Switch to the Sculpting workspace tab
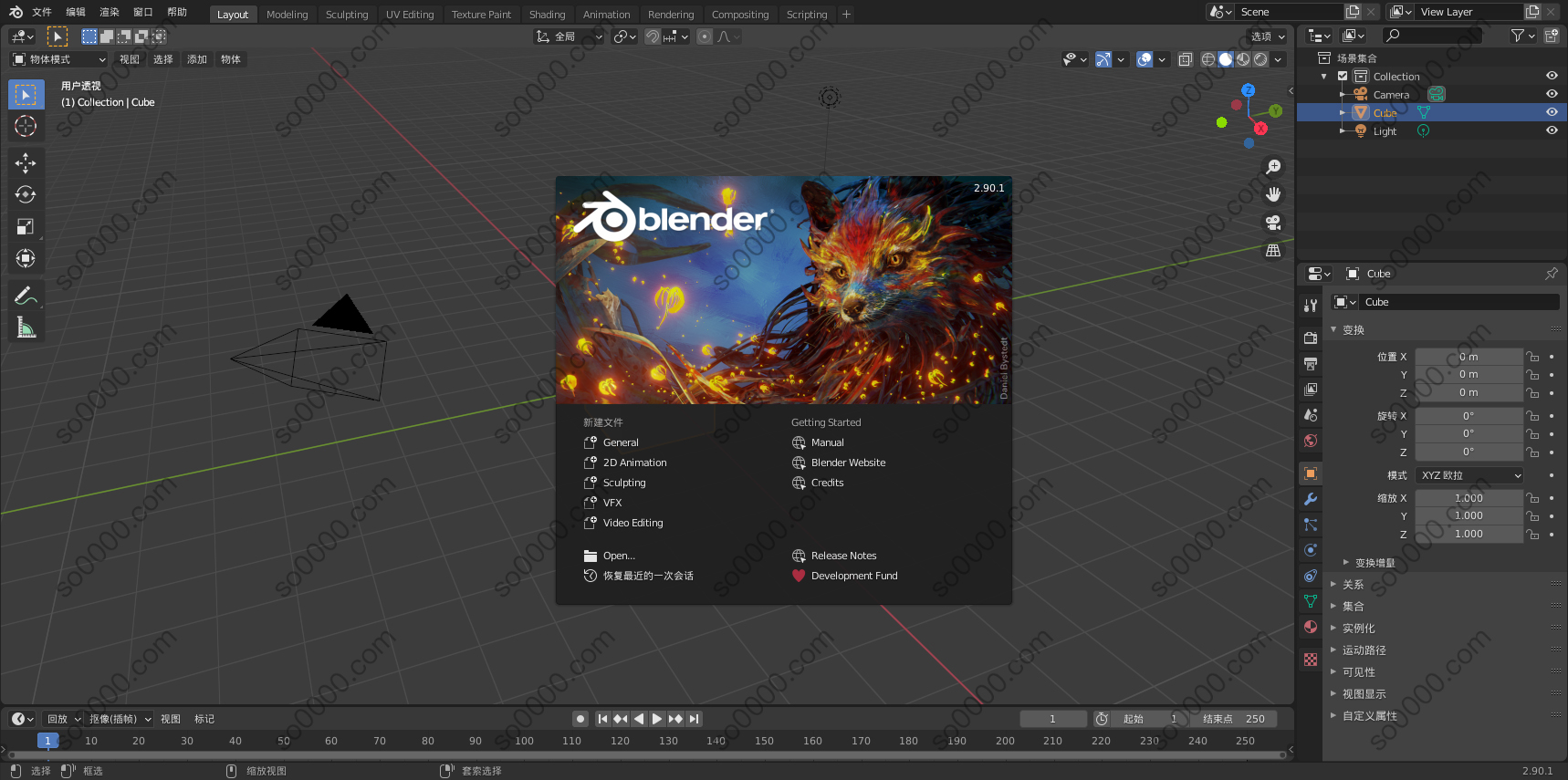 click(x=347, y=15)
